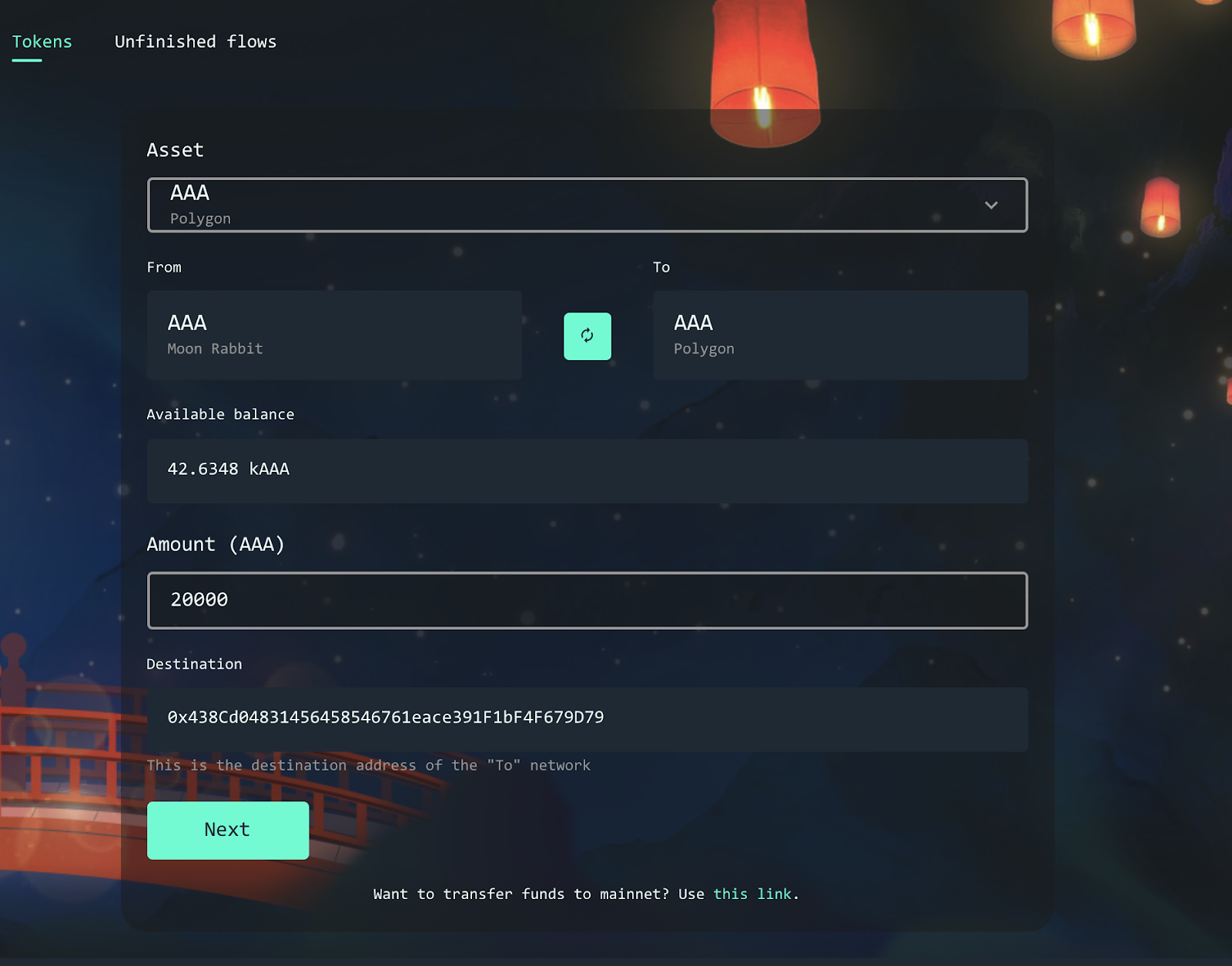Focus the Amount (AAA) input field
This screenshot has width=1232, height=966.
[x=588, y=600]
